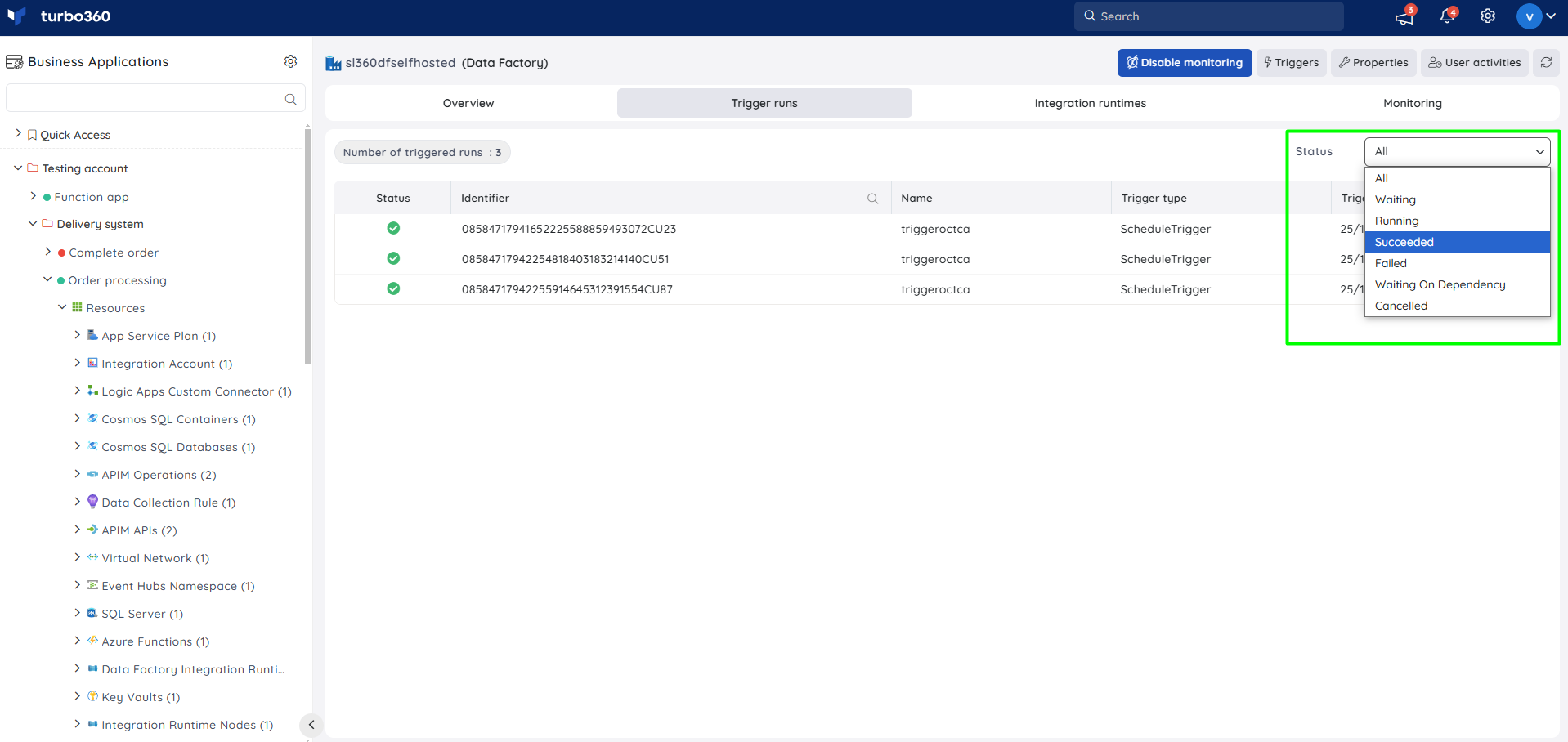The width and height of the screenshot is (1568, 742).
Task: Collapse the sidebar with the arrow button
Action: pos(311,725)
